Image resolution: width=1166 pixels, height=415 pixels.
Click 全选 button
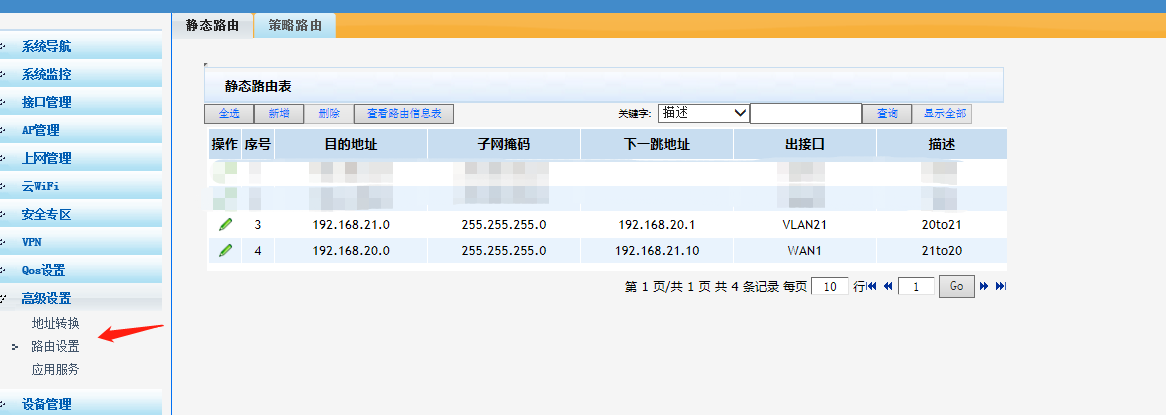tap(229, 114)
